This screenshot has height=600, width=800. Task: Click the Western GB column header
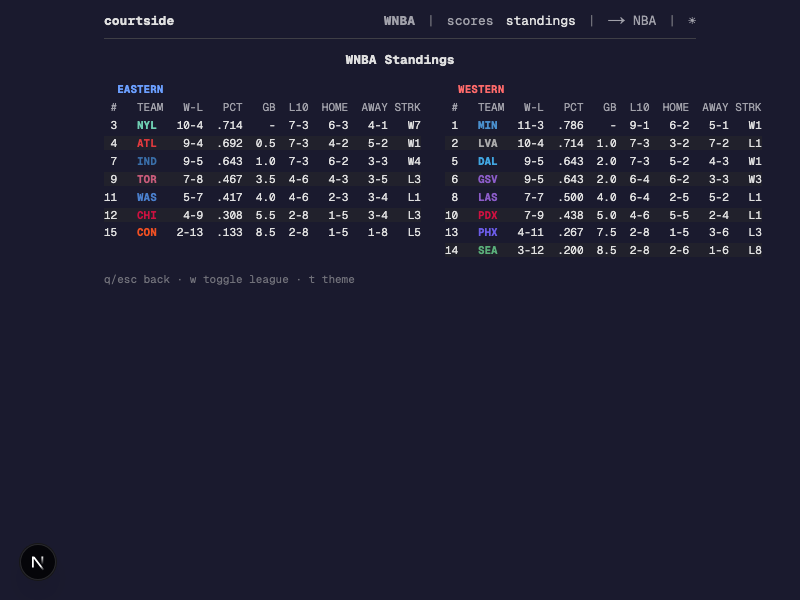610,108
